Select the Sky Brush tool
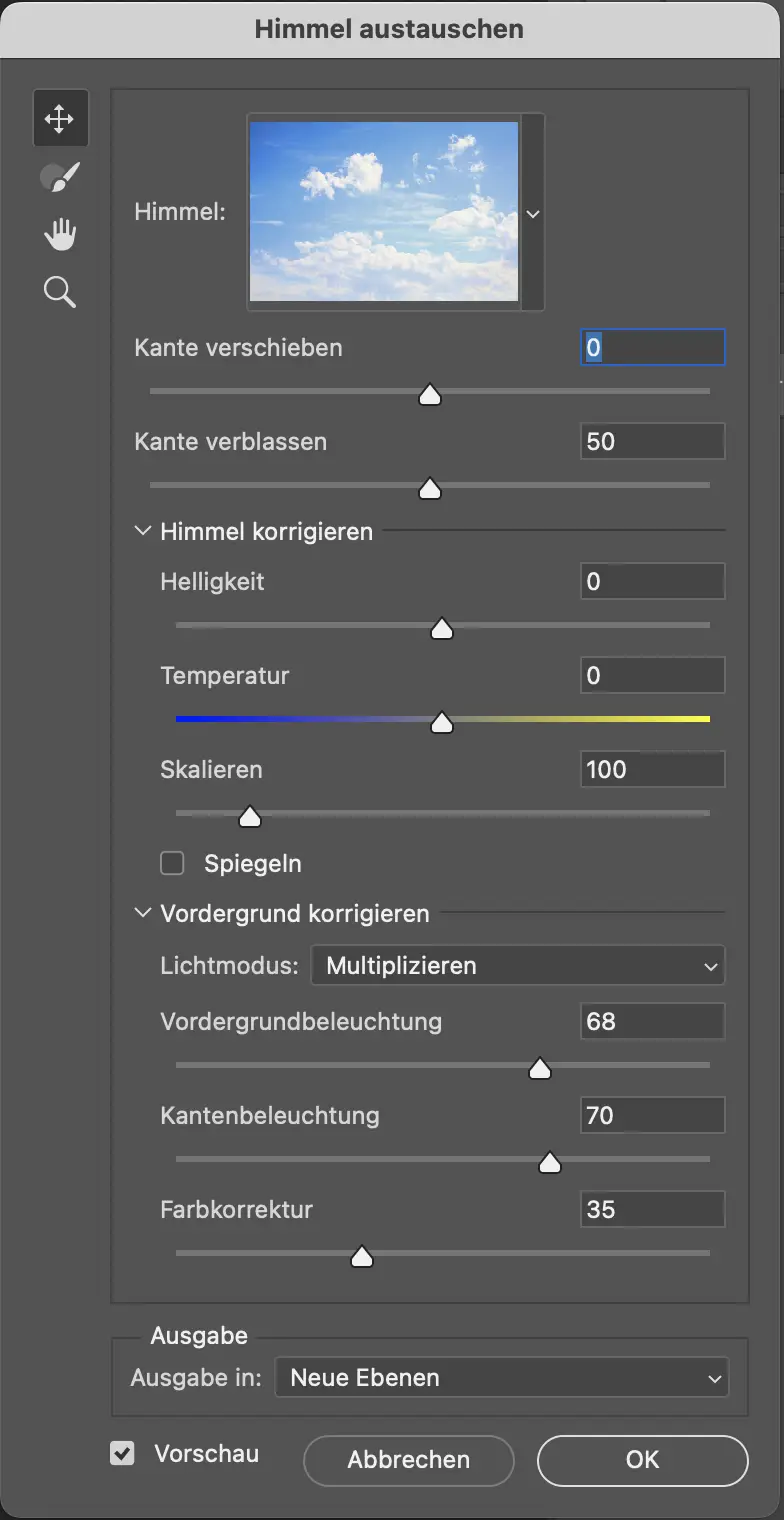 pyautogui.click(x=60, y=178)
